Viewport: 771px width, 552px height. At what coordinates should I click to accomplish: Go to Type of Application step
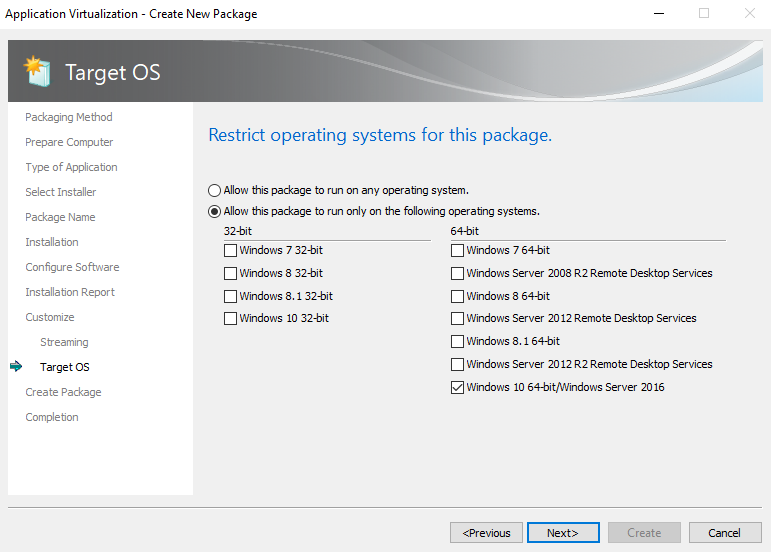point(71,167)
